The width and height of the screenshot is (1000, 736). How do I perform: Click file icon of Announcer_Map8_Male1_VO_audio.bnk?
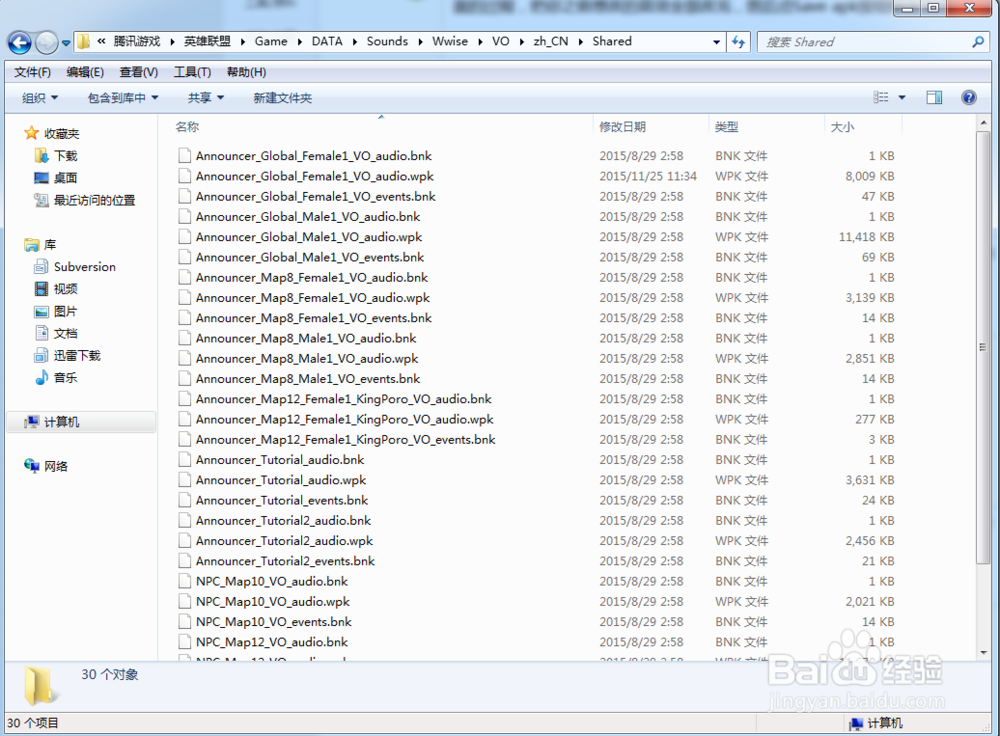click(184, 338)
